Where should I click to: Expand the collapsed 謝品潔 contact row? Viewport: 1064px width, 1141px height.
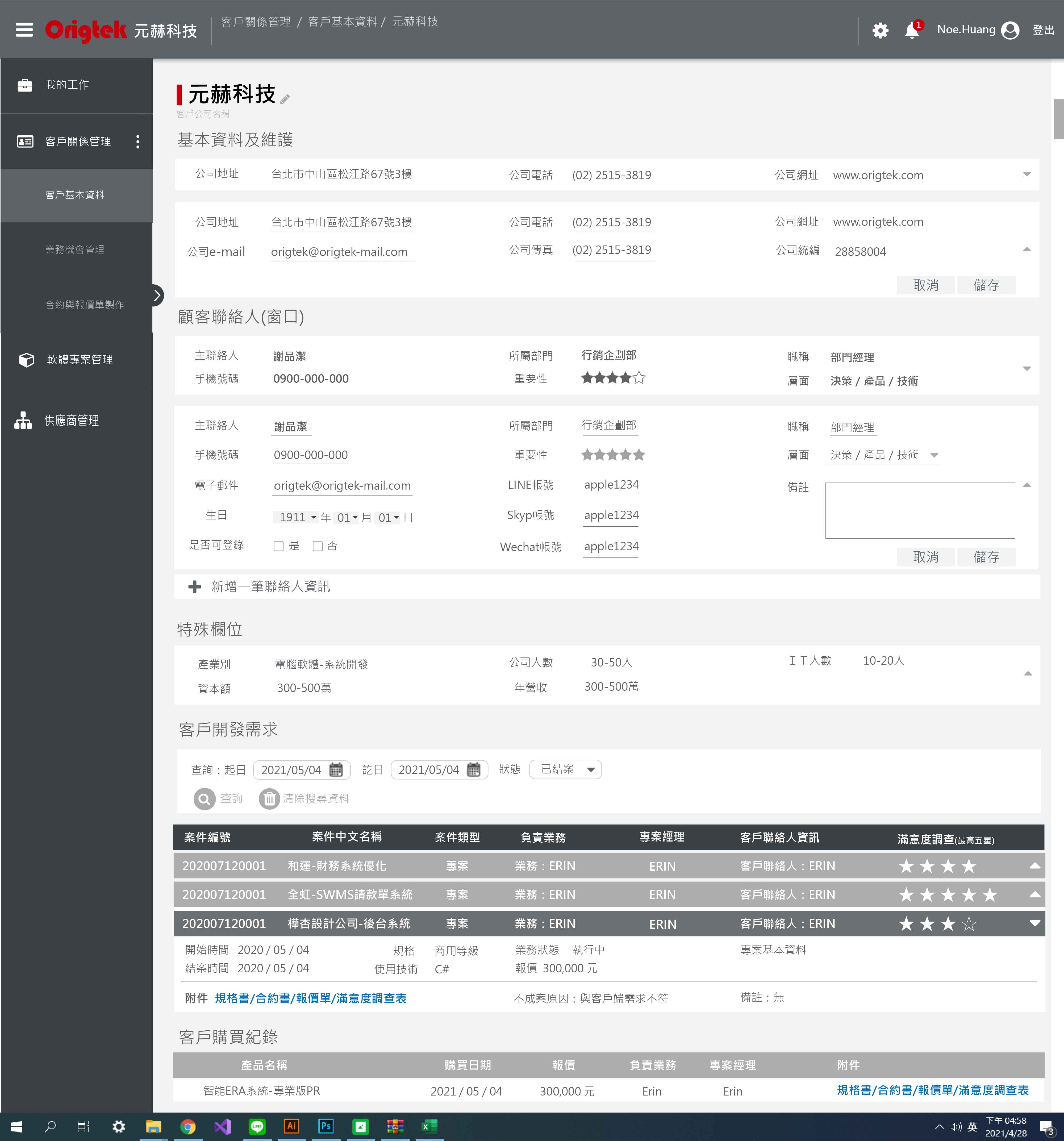1027,368
